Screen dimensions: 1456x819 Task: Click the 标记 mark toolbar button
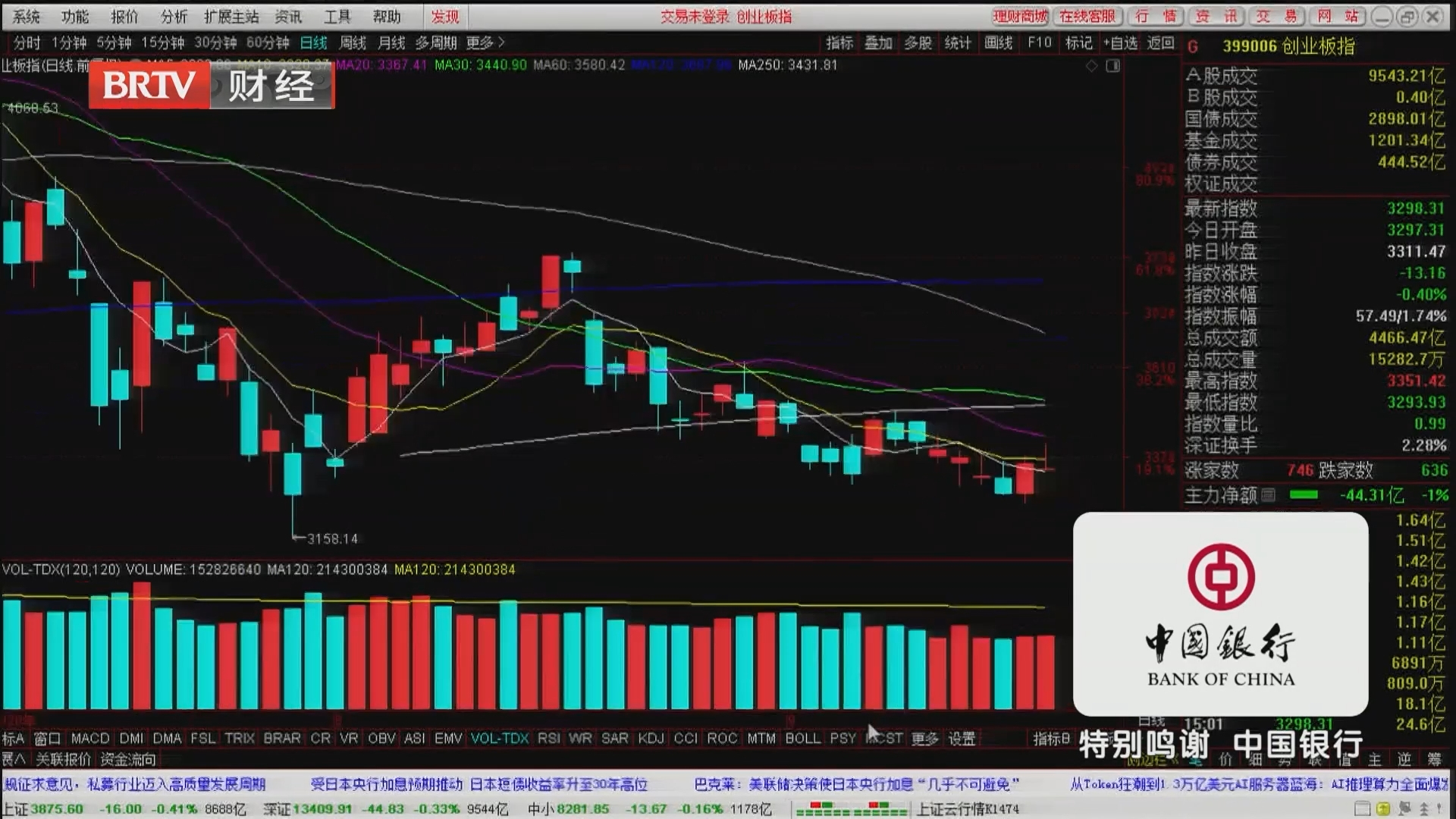pyautogui.click(x=1079, y=43)
